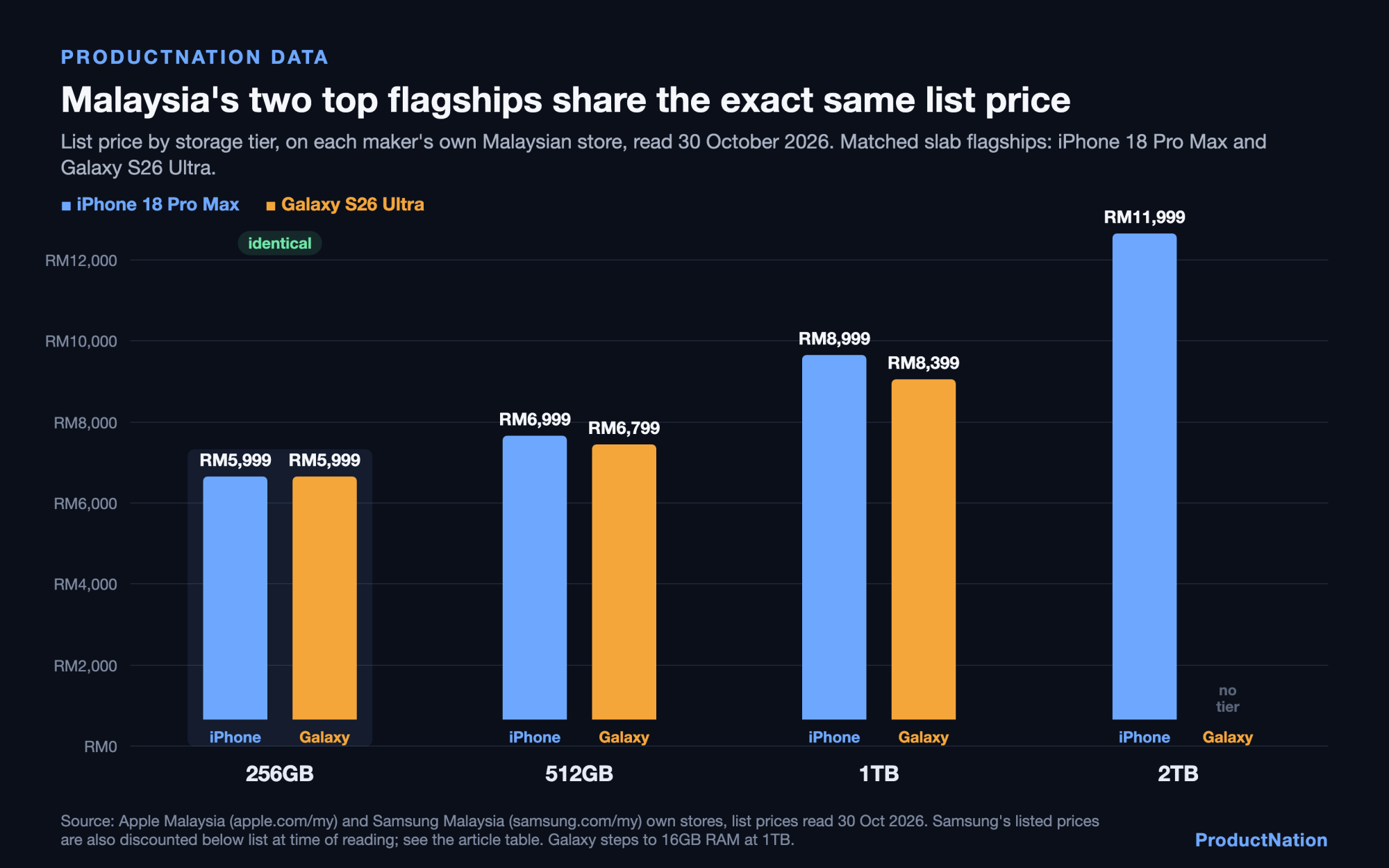
Task: Click the RM8,399 price label
Action: click(x=924, y=363)
